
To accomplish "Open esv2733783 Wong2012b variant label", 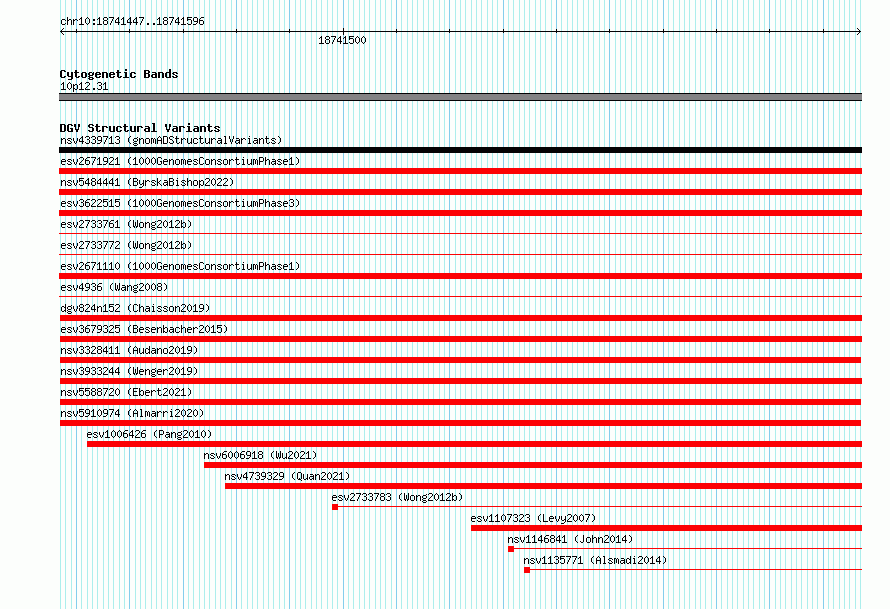I will pyautogui.click(x=397, y=497).
